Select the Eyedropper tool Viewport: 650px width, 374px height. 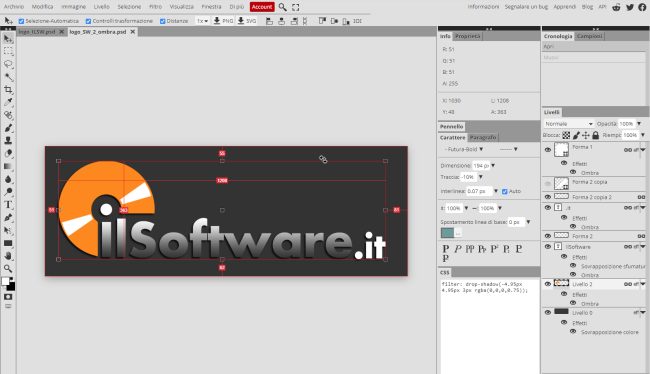click(8, 102)
